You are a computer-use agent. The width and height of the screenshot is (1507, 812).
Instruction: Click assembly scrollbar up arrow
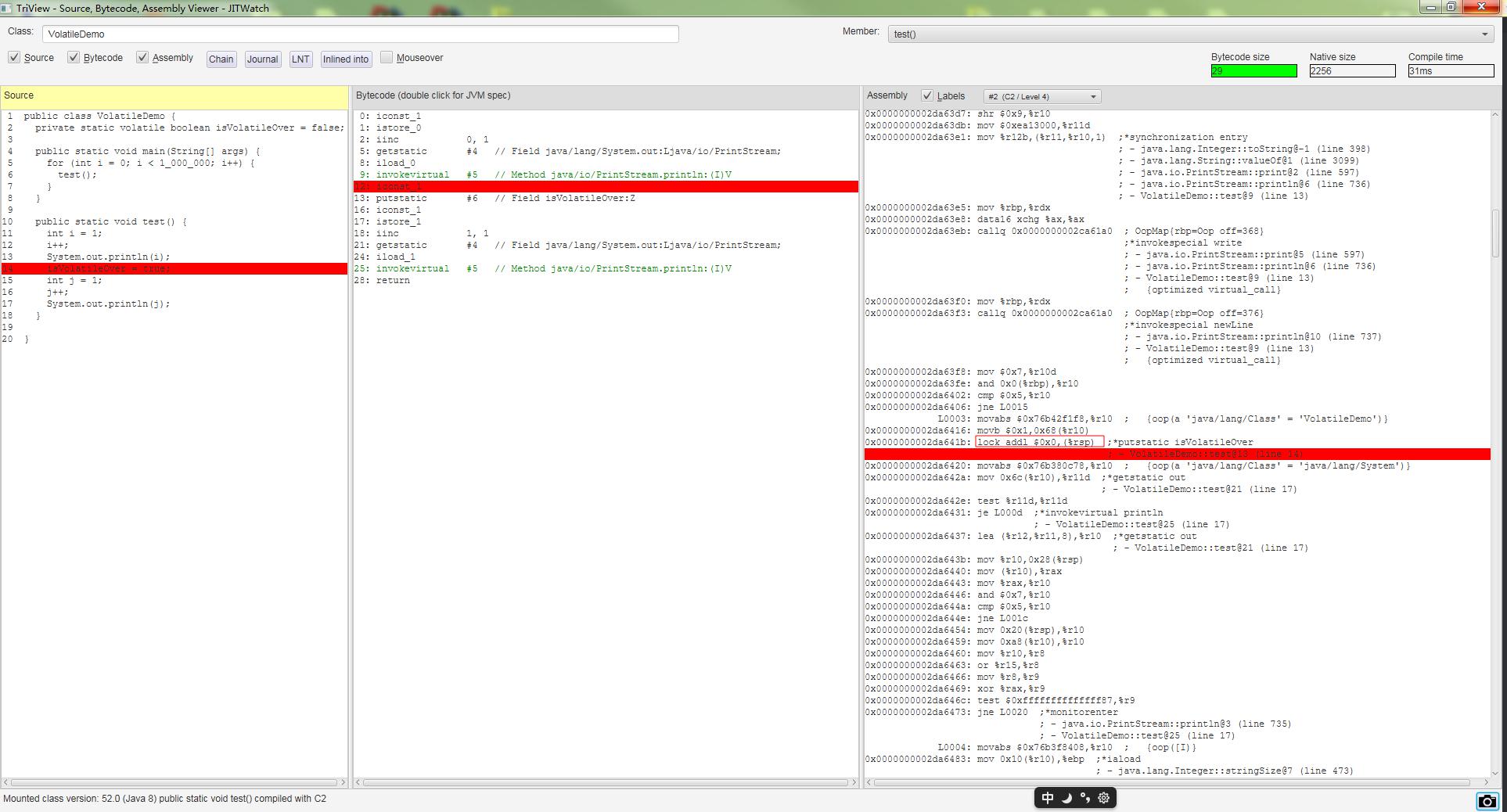[1495, 114]
